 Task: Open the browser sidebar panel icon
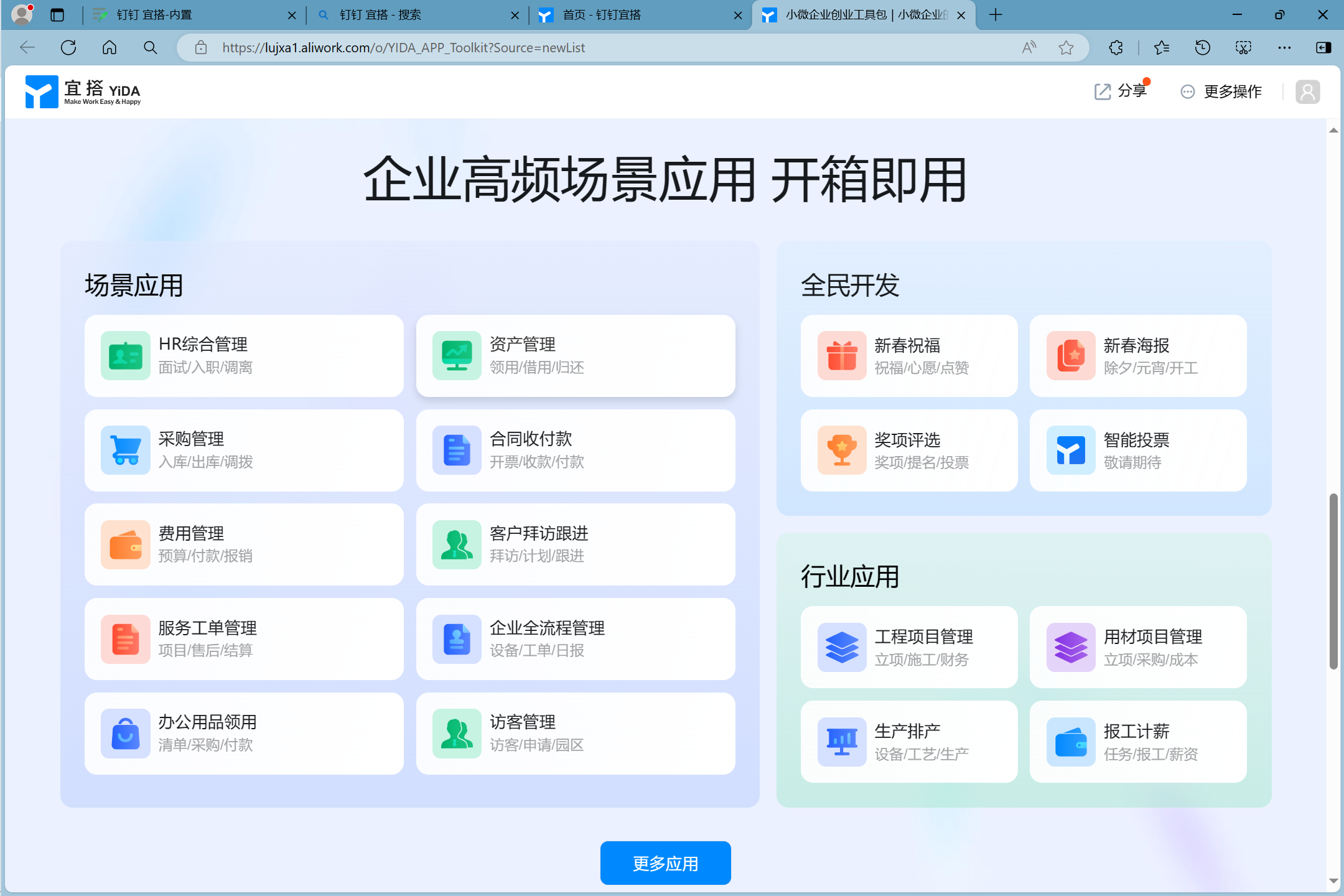click(x=1323, y=47)
